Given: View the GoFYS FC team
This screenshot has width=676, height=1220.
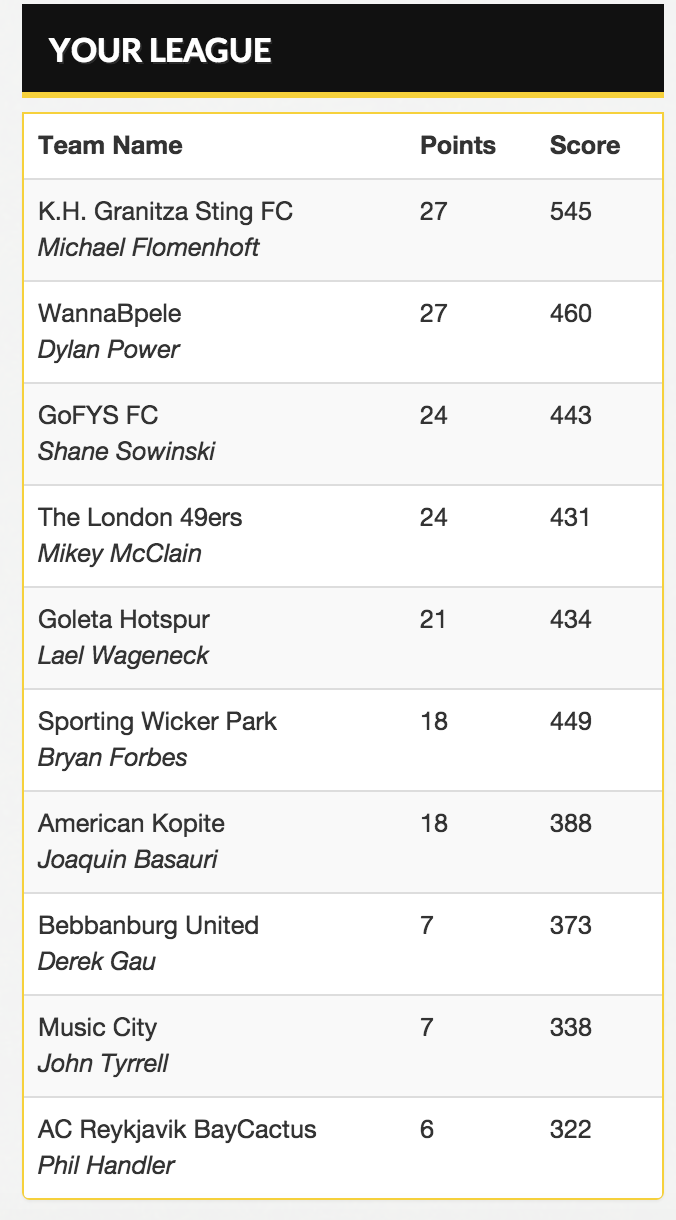Looking at the screenshot, I should 98,416.
